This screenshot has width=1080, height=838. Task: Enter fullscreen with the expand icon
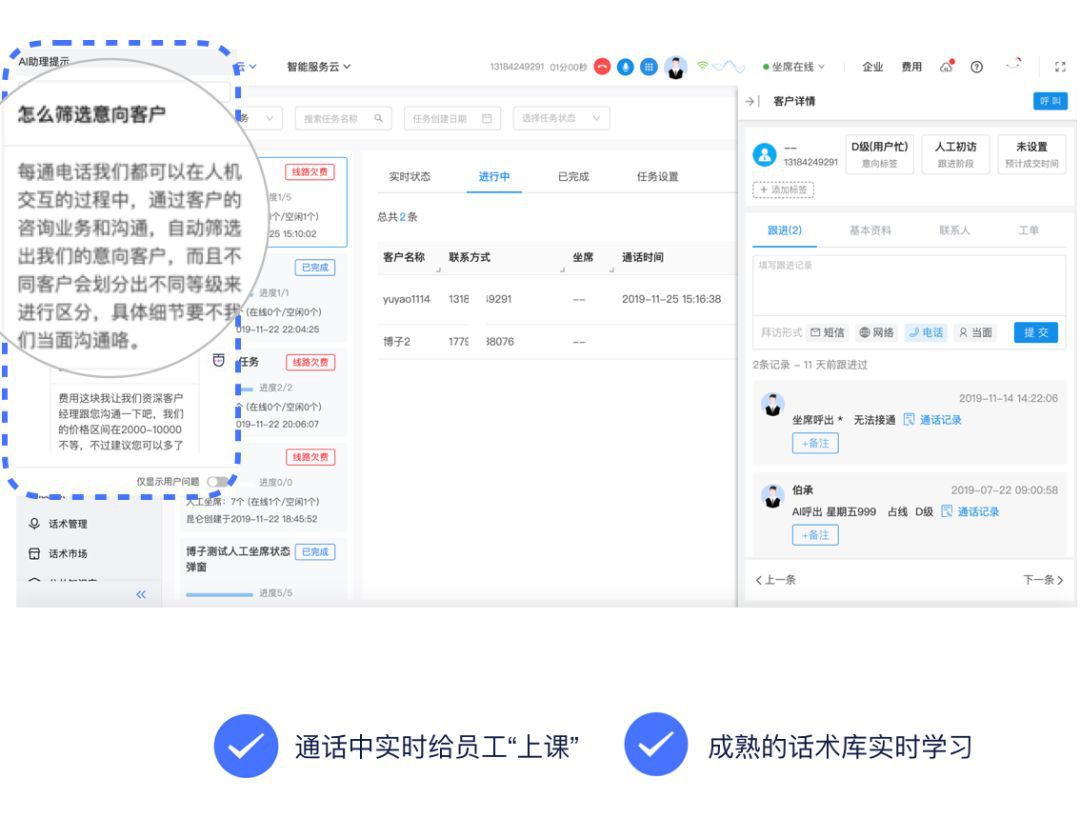click(x=1060, y=67)
